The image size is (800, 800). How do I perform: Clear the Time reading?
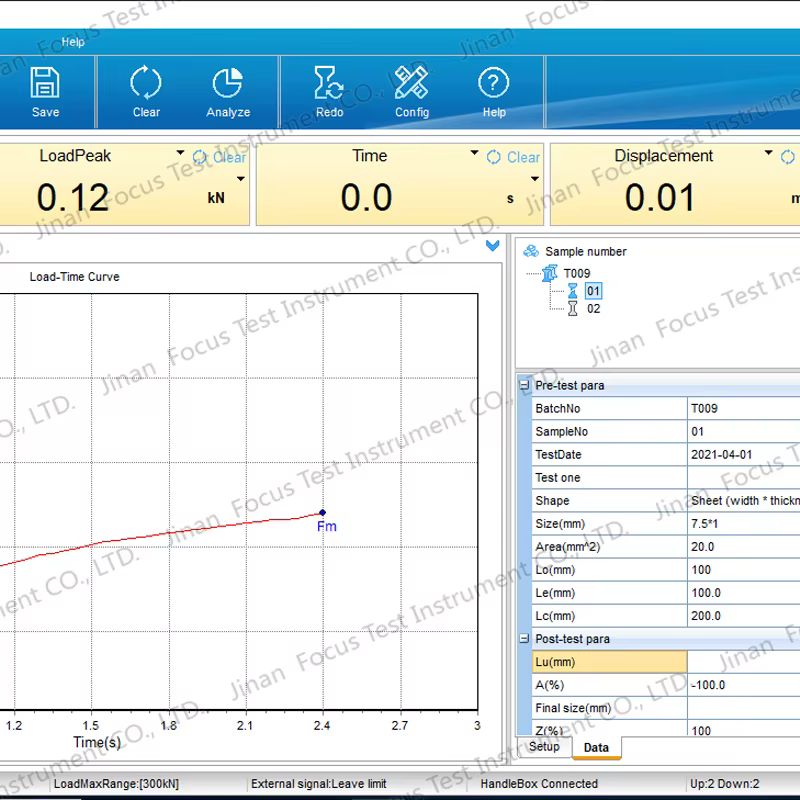tap(514, 157)
